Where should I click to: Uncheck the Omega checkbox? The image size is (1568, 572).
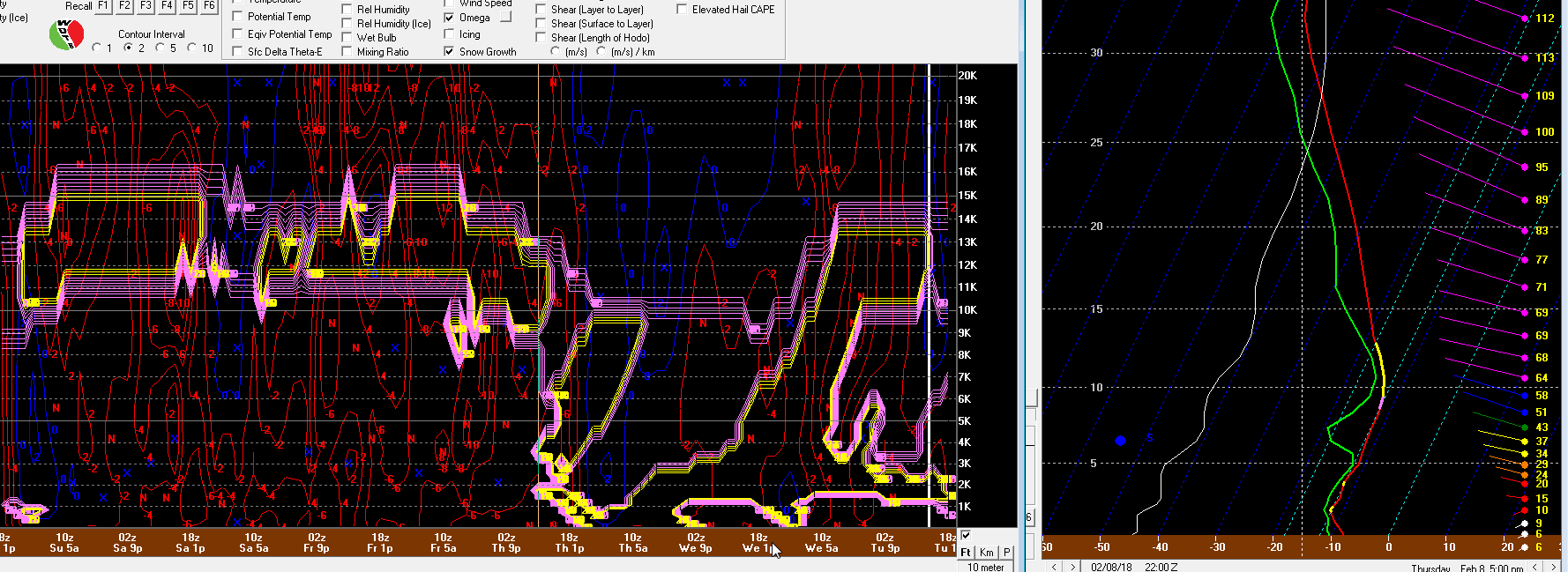point(449,17)
